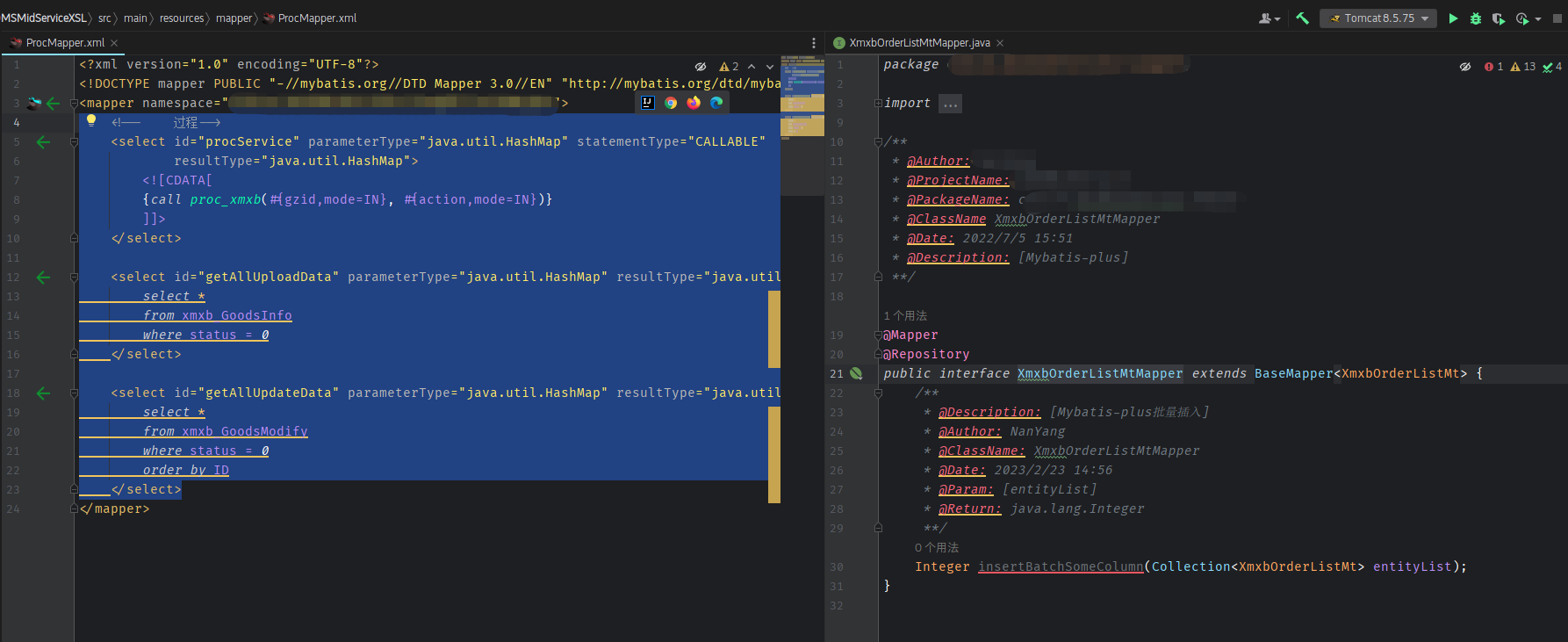Click red error count indicator in Java editor
Image resolution: width=1568 pixels, height=642 pixels.
coord(1493,67)
